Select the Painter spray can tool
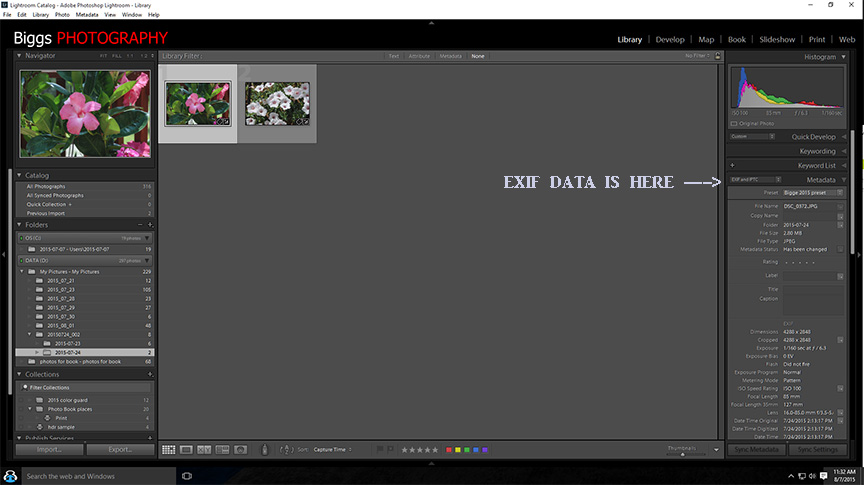 pos(264,450)
